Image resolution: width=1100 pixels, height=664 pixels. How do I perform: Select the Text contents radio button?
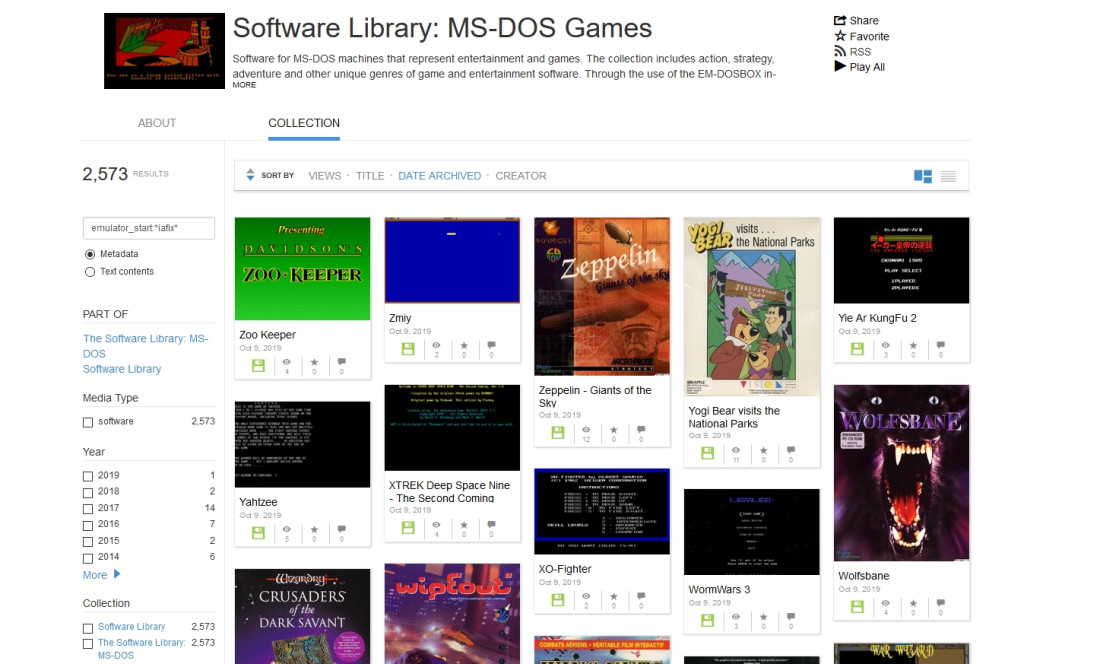[x=90, y=272]
